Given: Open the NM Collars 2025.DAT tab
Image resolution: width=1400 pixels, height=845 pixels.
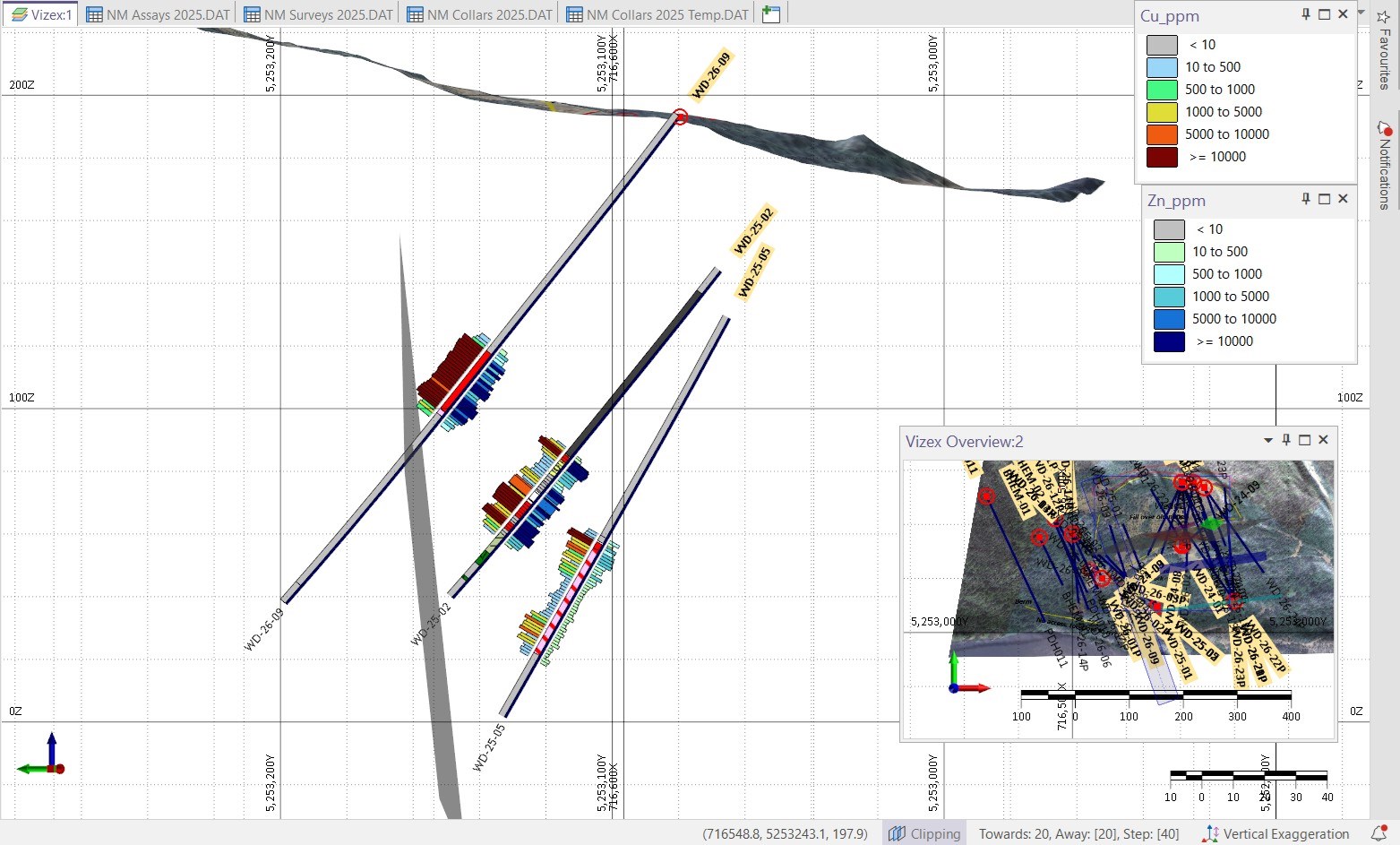Looking at the screenshot, I should 479,14.
